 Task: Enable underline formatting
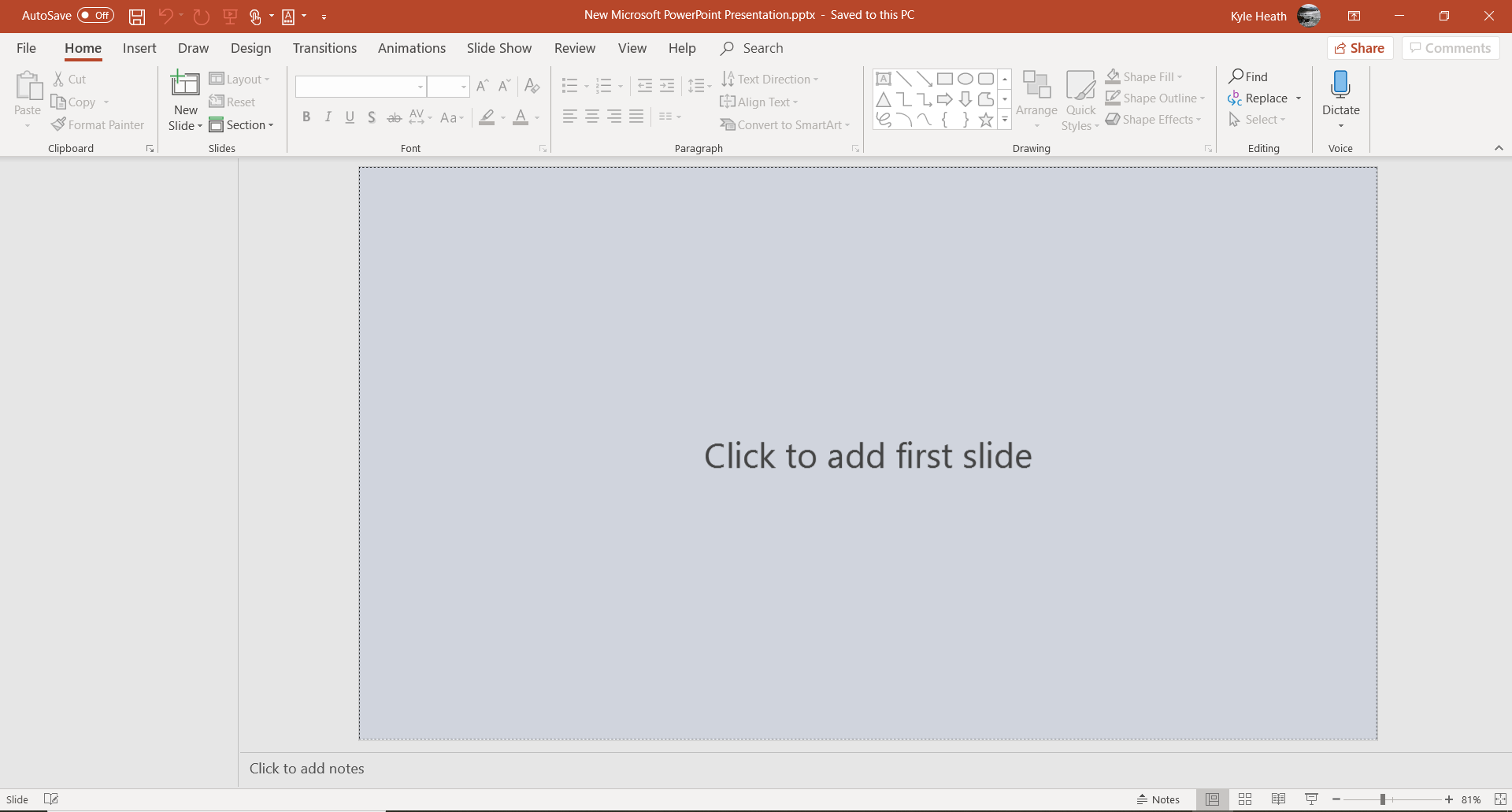tap(350, 117)
